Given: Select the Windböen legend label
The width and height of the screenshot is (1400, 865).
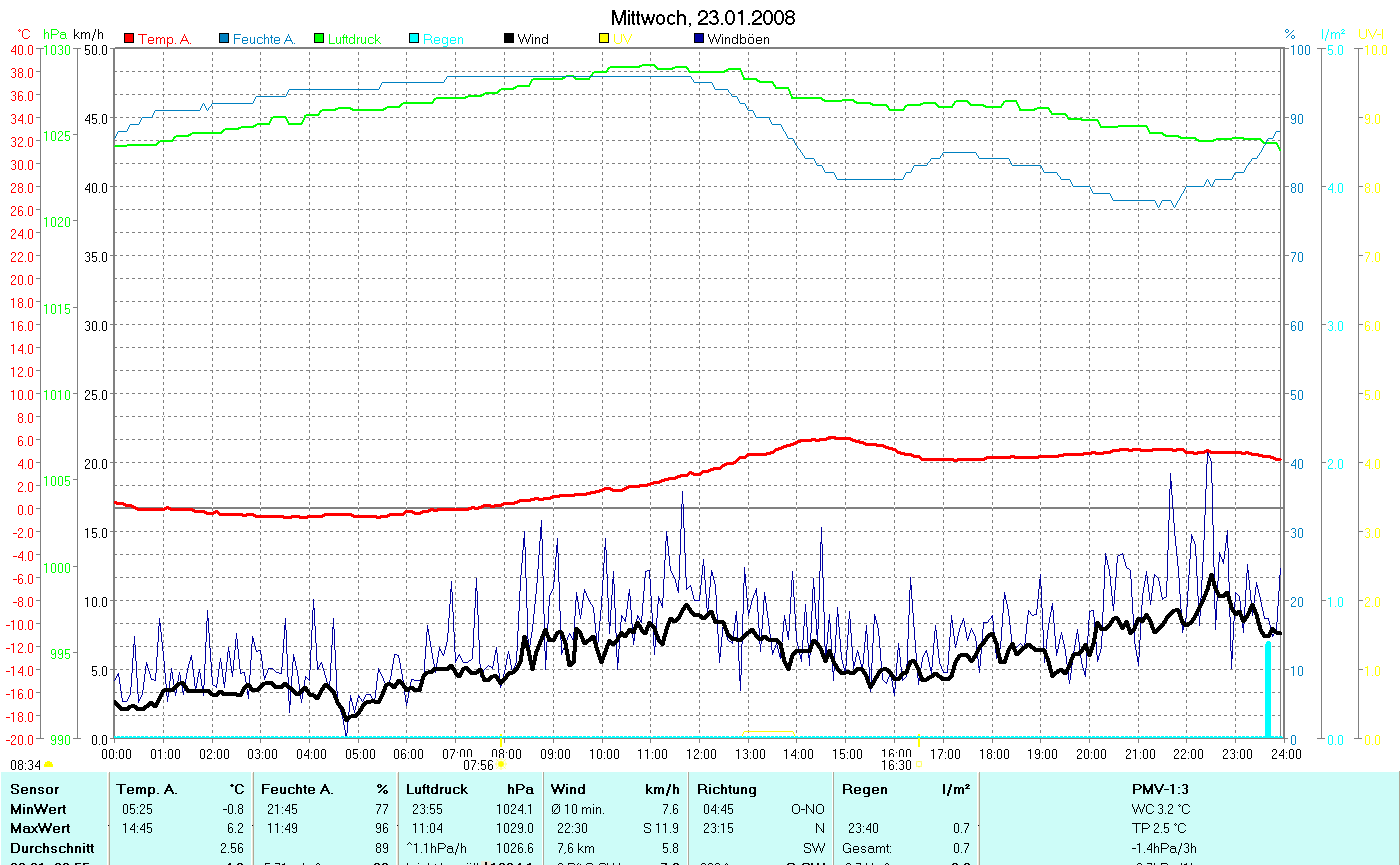Looking at the screenshot, I should point(738,39).
